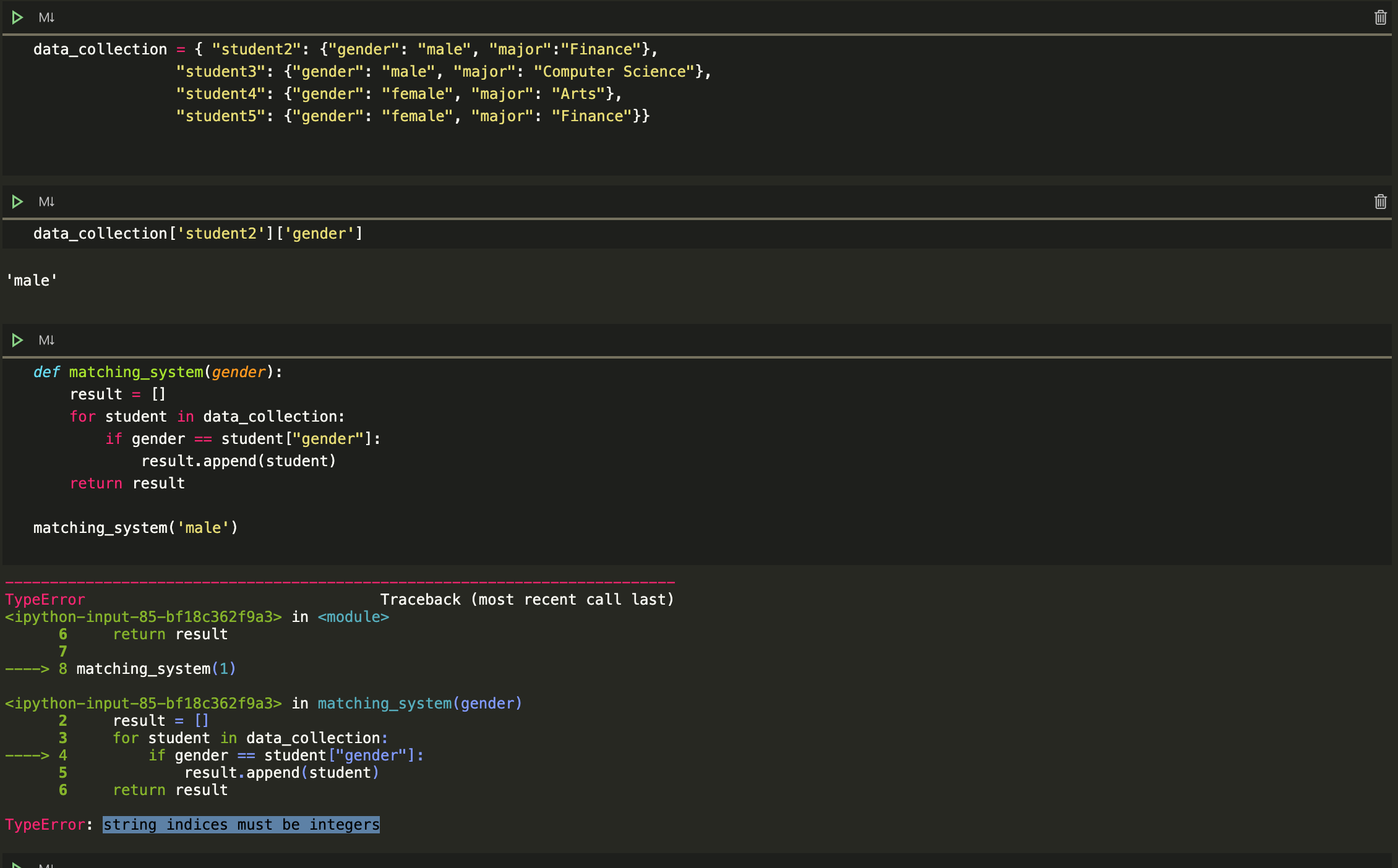Click the MI kernel indicator third cell
Image resolution: width=1398 pixels, height=868 pixels.
46,340
